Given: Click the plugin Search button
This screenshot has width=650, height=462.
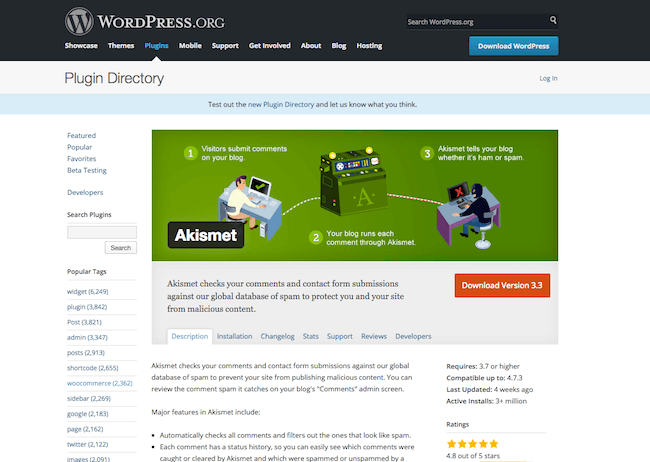Looking at the screenshot, I should [x=121, y=248].
